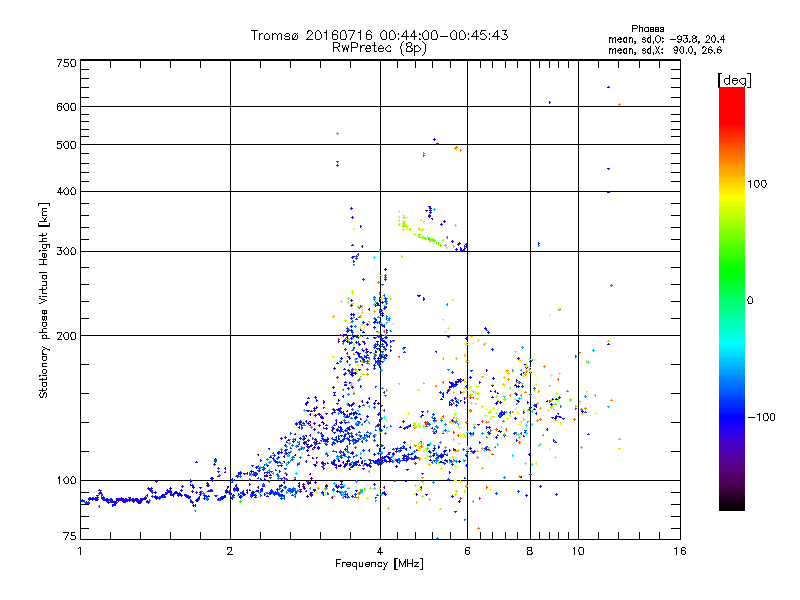Click colorbar tick label '-100'

761,417
